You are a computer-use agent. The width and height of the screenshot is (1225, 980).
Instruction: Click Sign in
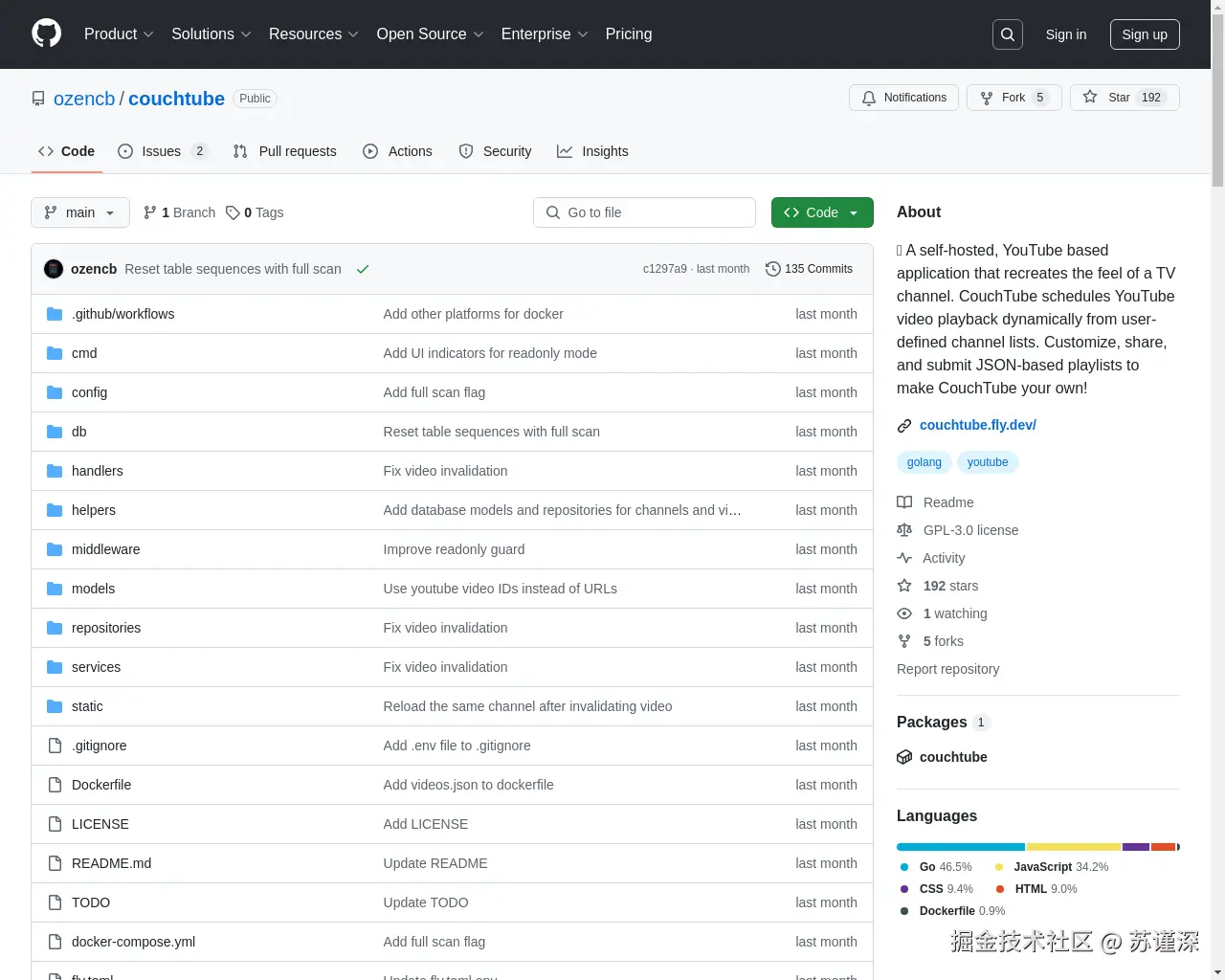pyautogui.click(x=1066, y=34)
